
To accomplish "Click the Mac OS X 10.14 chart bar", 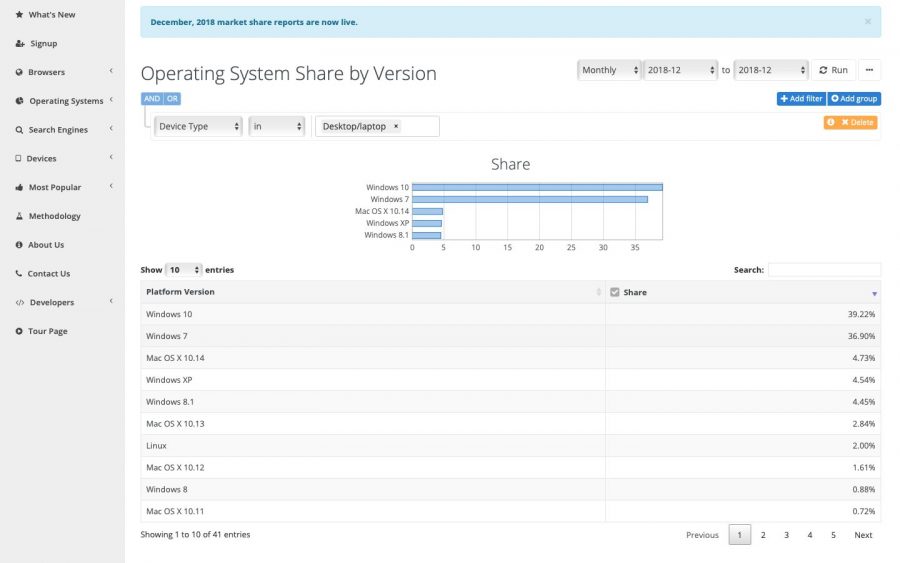I will [427, 211].
